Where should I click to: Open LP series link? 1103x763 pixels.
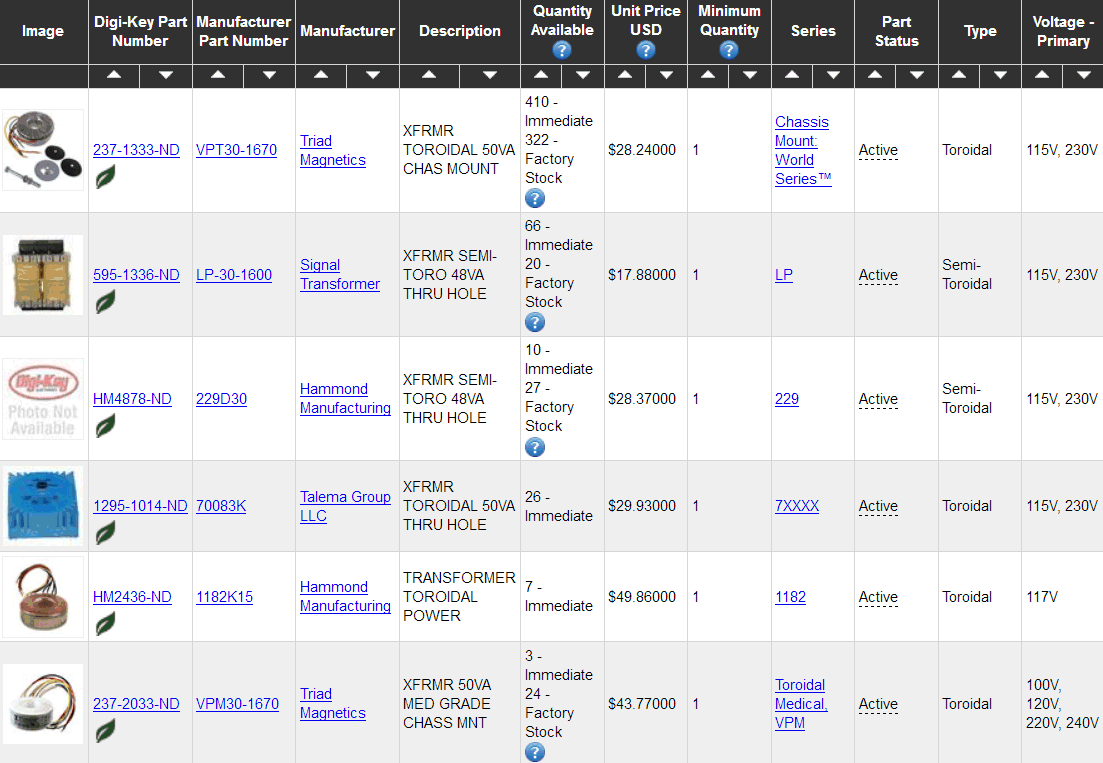(x=784, y=275)
